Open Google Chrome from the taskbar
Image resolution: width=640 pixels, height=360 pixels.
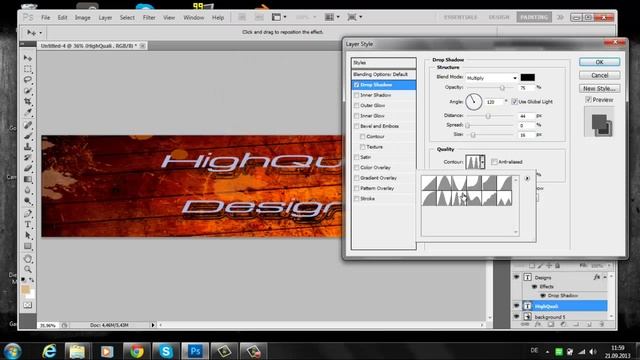[x=137, y=351]
